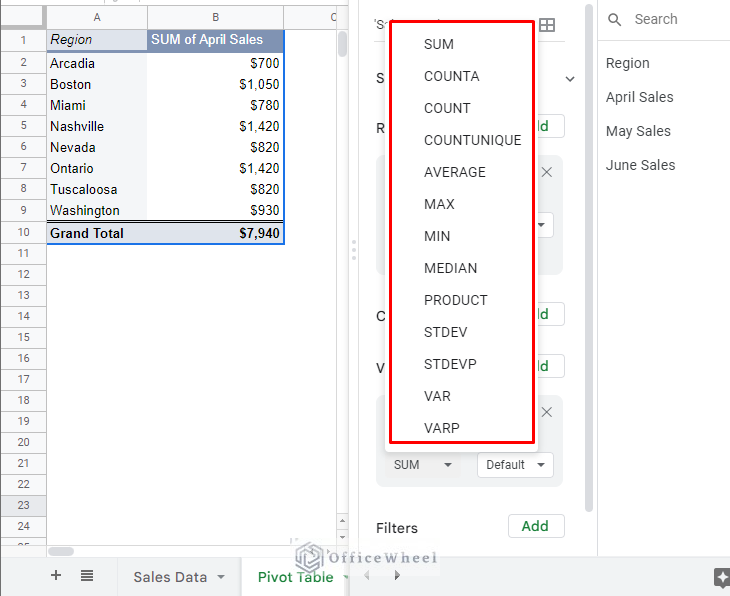
Task: Select the Grand Total label cell
Action: pos(97,233)
